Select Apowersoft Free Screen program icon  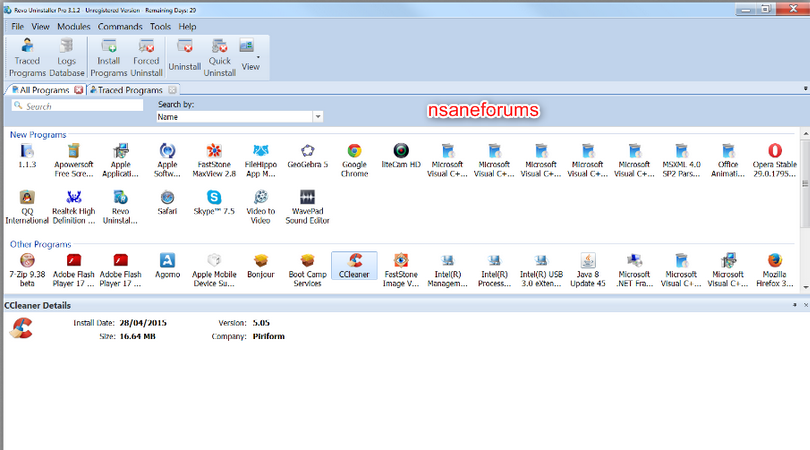point(73,161)
